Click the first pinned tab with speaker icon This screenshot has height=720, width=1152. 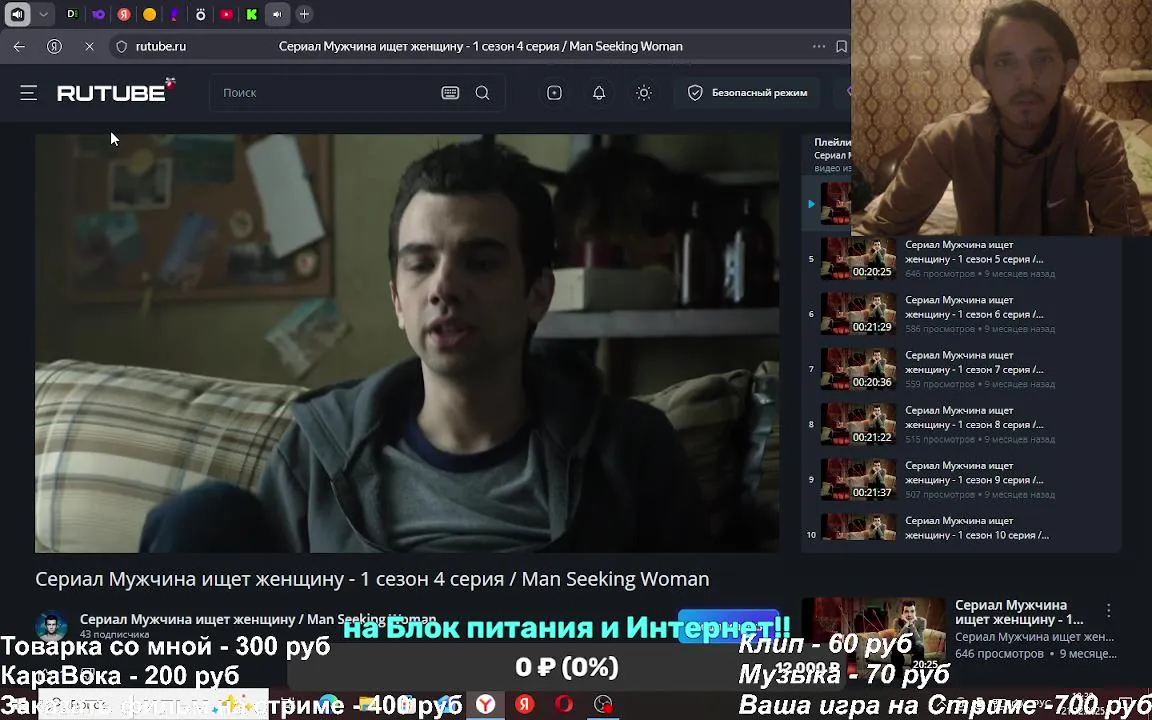point(17,14)
